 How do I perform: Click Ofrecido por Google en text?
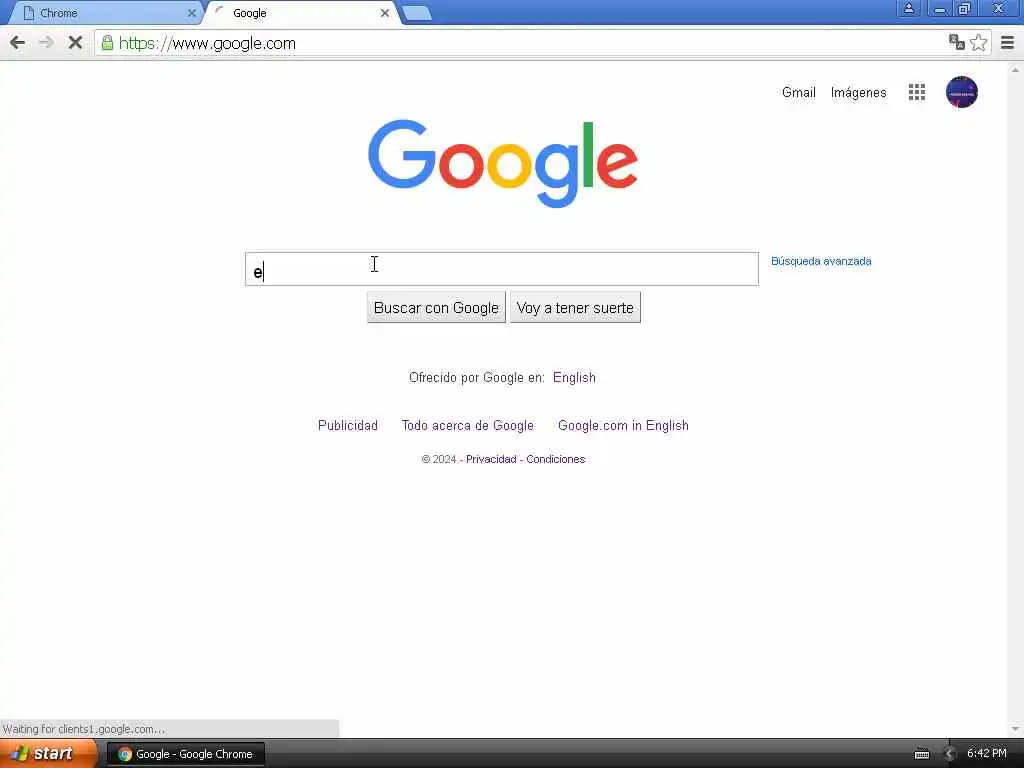pos(477,377)
